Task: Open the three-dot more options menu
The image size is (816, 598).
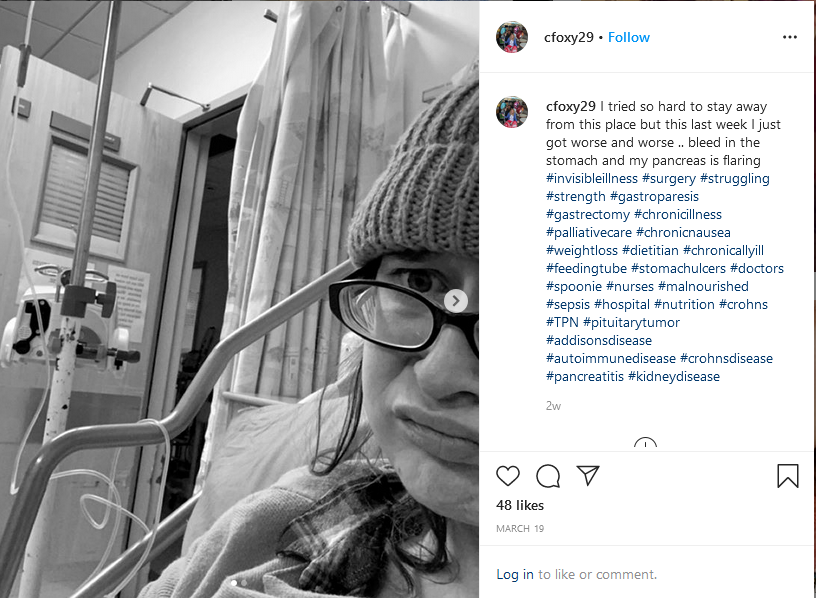Action: click(x=789, y=37)
